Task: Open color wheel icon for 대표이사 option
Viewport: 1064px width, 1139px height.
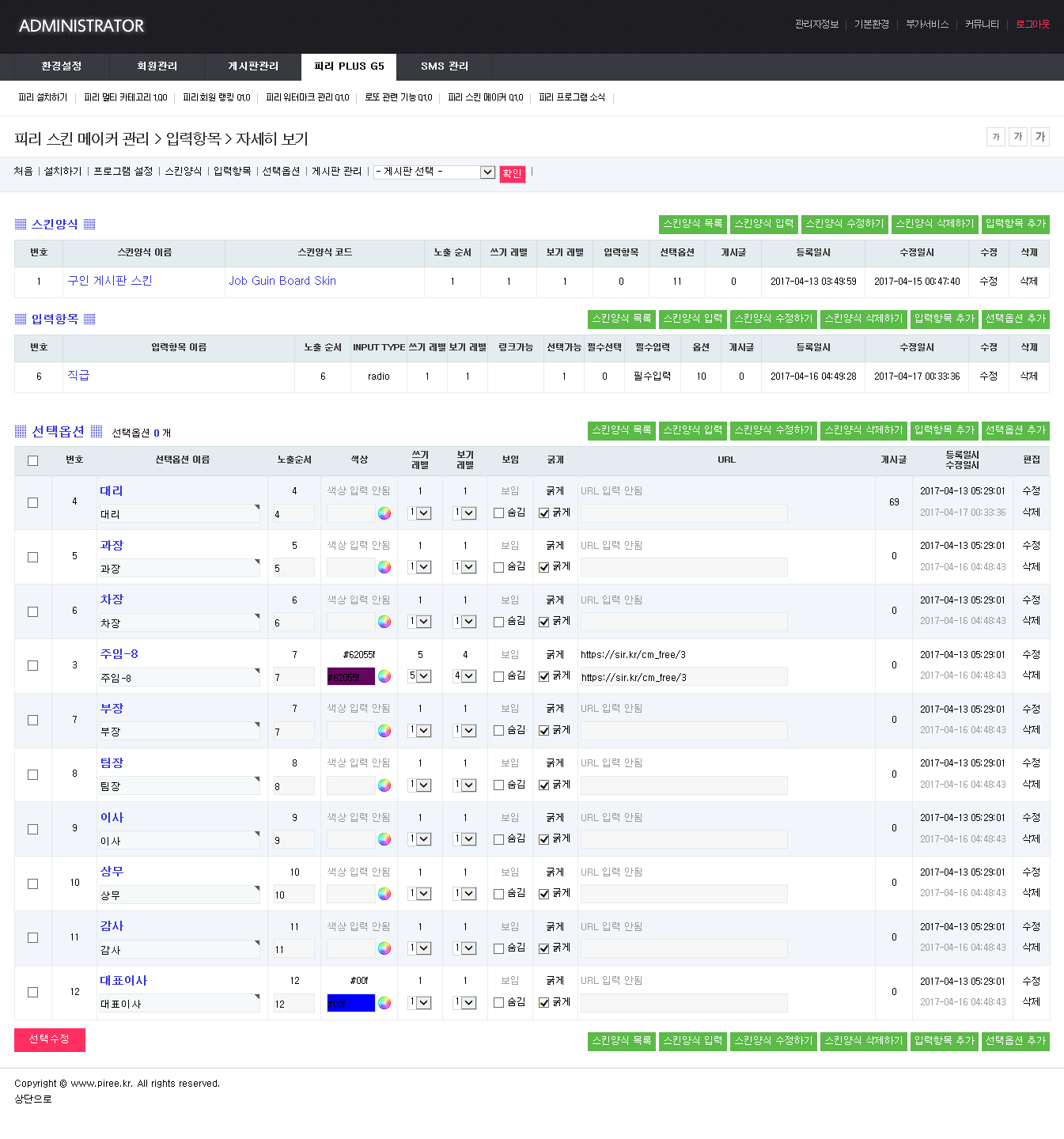Action: (384, 1003)
